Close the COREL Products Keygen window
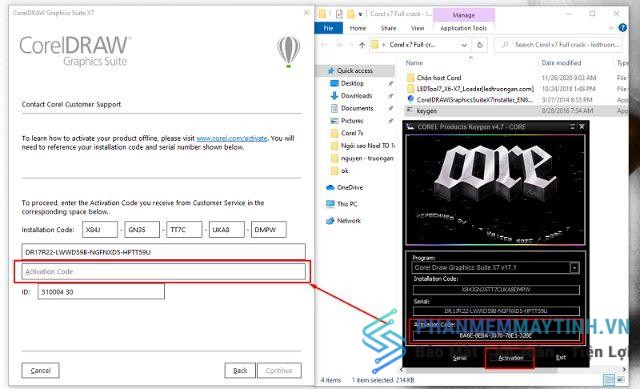Image resolution: width=640 pixels, height=389 pixels. 582,127
